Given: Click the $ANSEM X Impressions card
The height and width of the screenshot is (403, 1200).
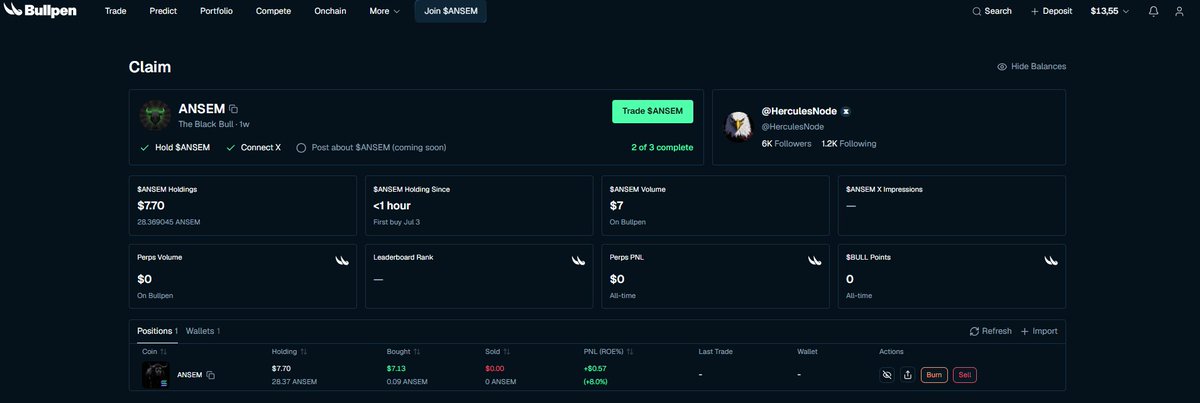Looking at the screenshot, I should click(951, 205).
